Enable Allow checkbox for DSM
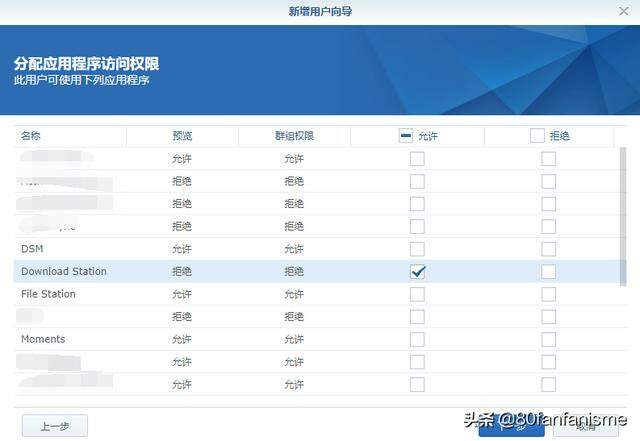 tap(417, 249)
